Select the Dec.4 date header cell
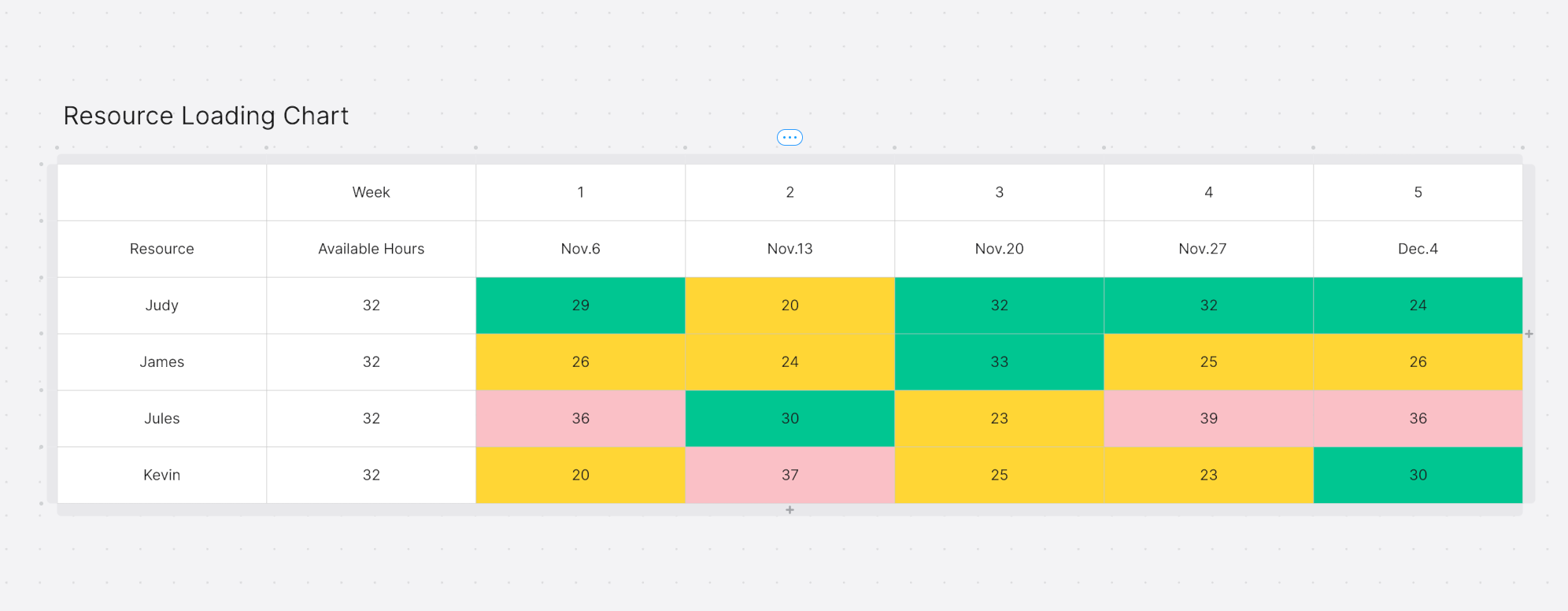Screen dimensions: 1568x611 pos(1417,249)
